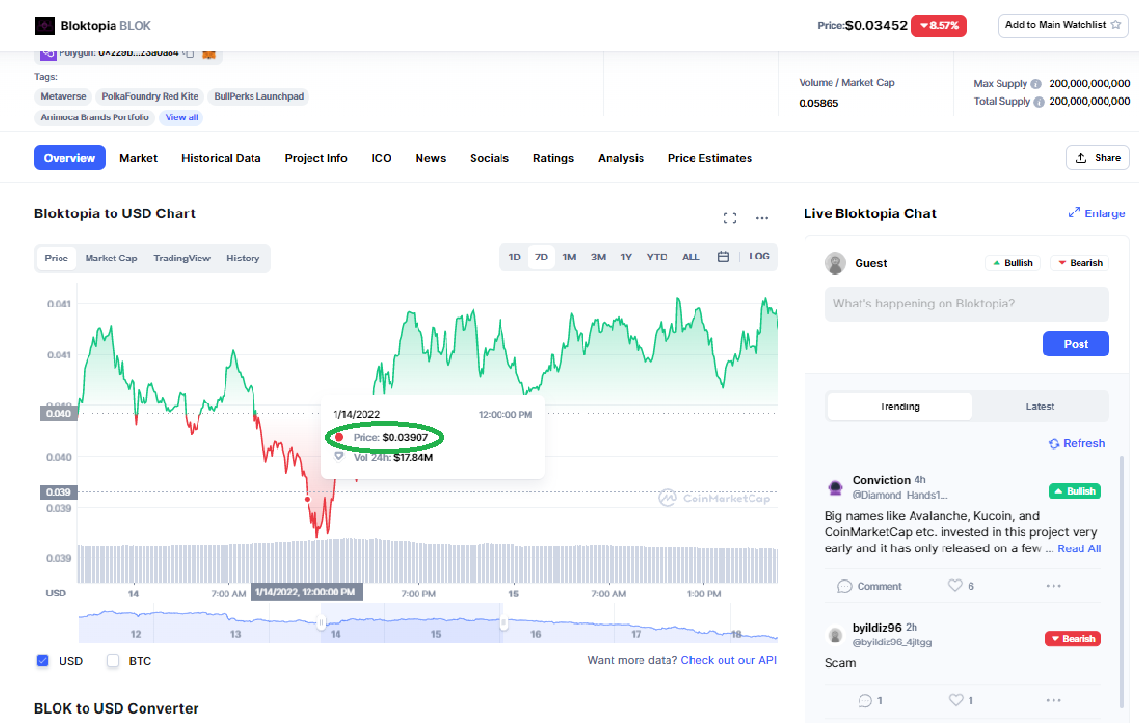Open the Market tab

point(138,158)
